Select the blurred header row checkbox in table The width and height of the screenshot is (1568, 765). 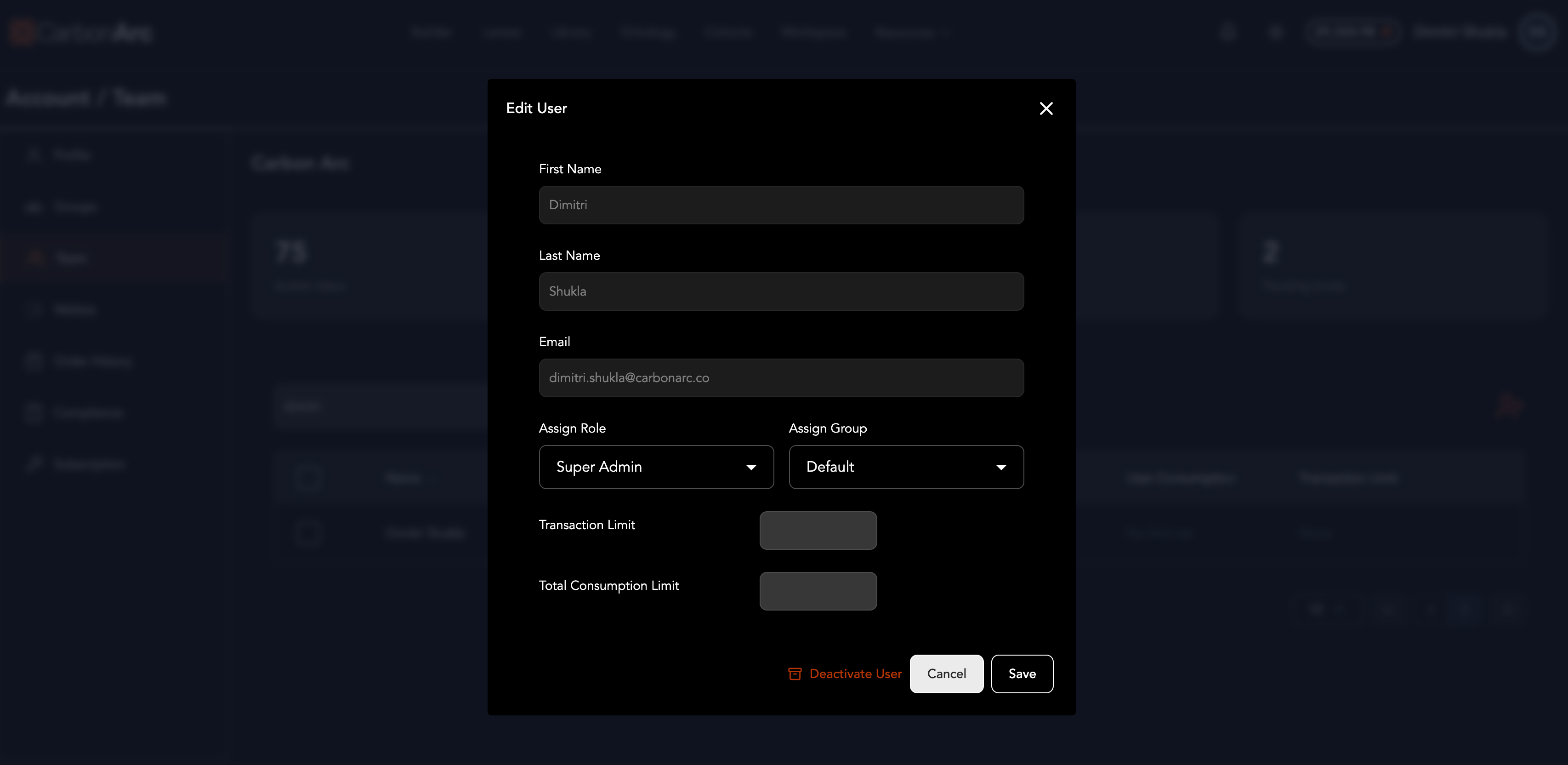(308, 478)
